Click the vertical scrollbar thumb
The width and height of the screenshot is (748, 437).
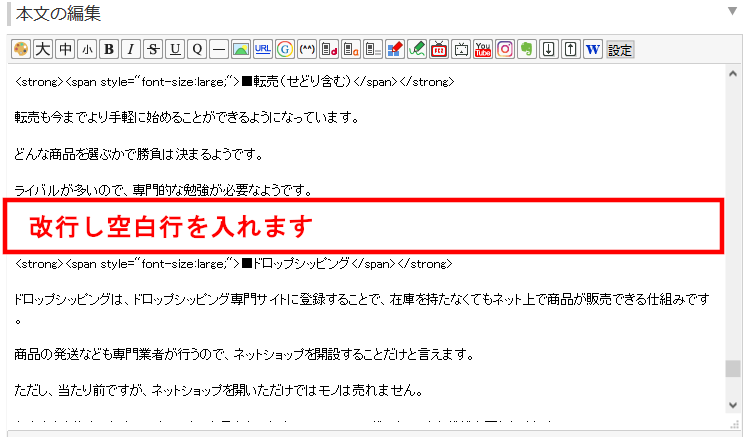[x=733, y=368]
